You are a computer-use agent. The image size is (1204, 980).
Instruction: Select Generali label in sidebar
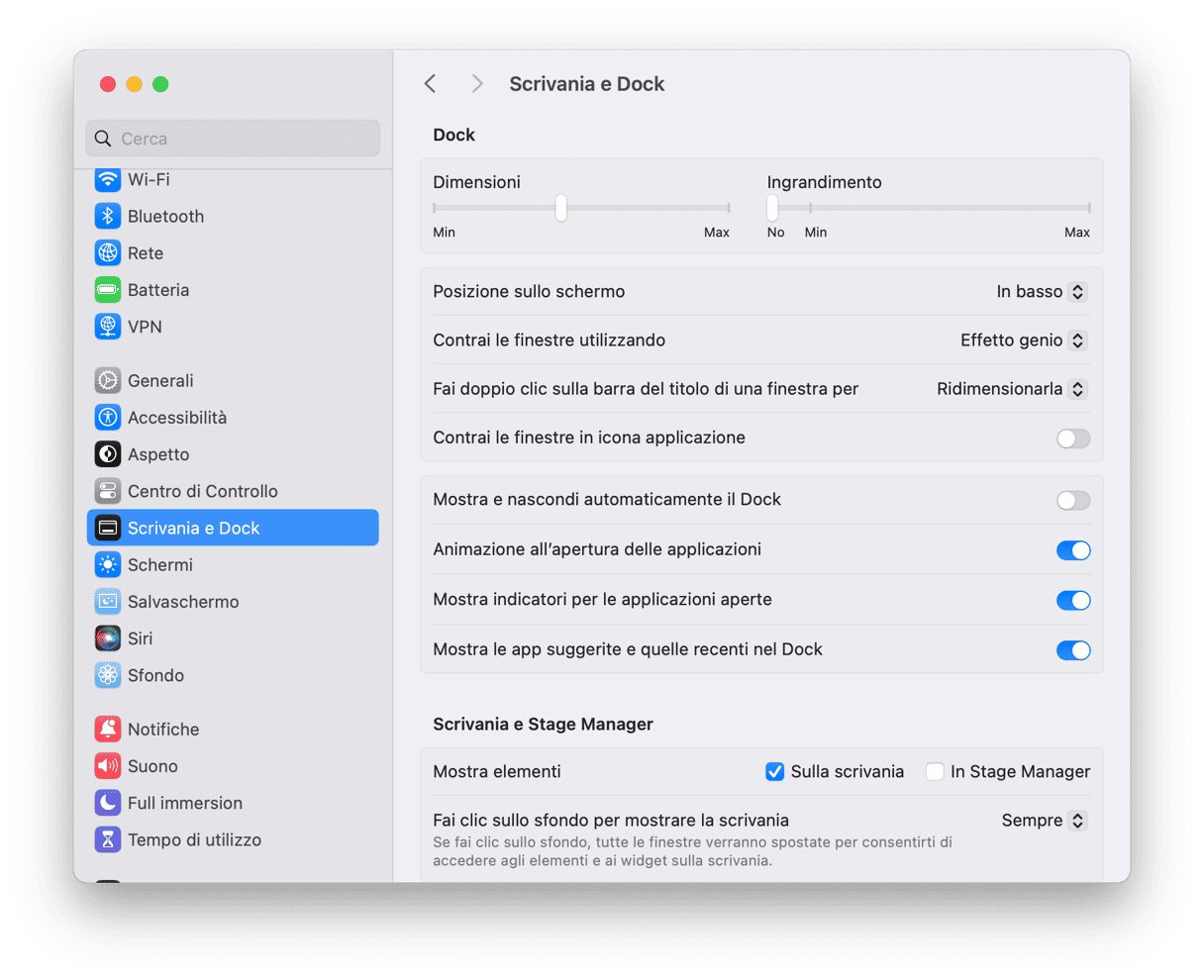(x=160, y=380)
